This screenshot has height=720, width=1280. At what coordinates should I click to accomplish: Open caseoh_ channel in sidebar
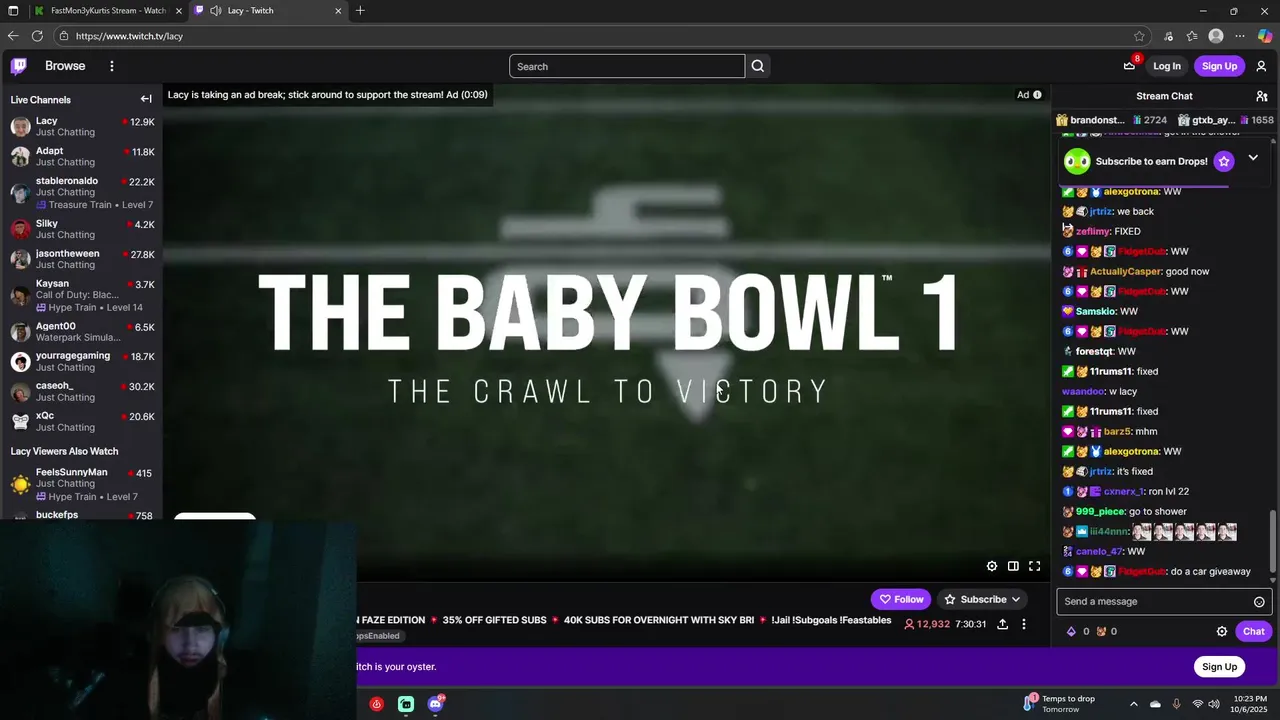(81, 391)
